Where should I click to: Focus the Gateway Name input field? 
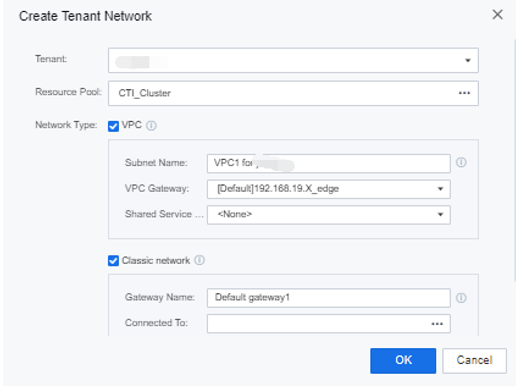coord(329,298)
